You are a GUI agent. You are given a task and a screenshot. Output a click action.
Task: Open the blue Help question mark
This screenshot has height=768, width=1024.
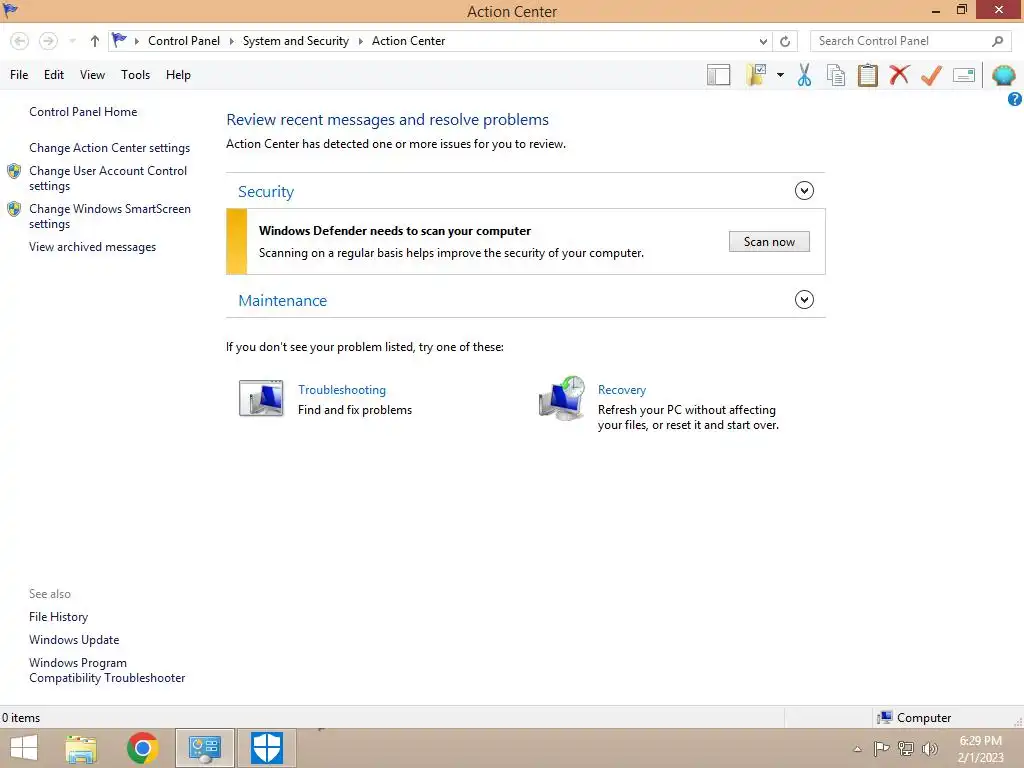[1015, 99]
